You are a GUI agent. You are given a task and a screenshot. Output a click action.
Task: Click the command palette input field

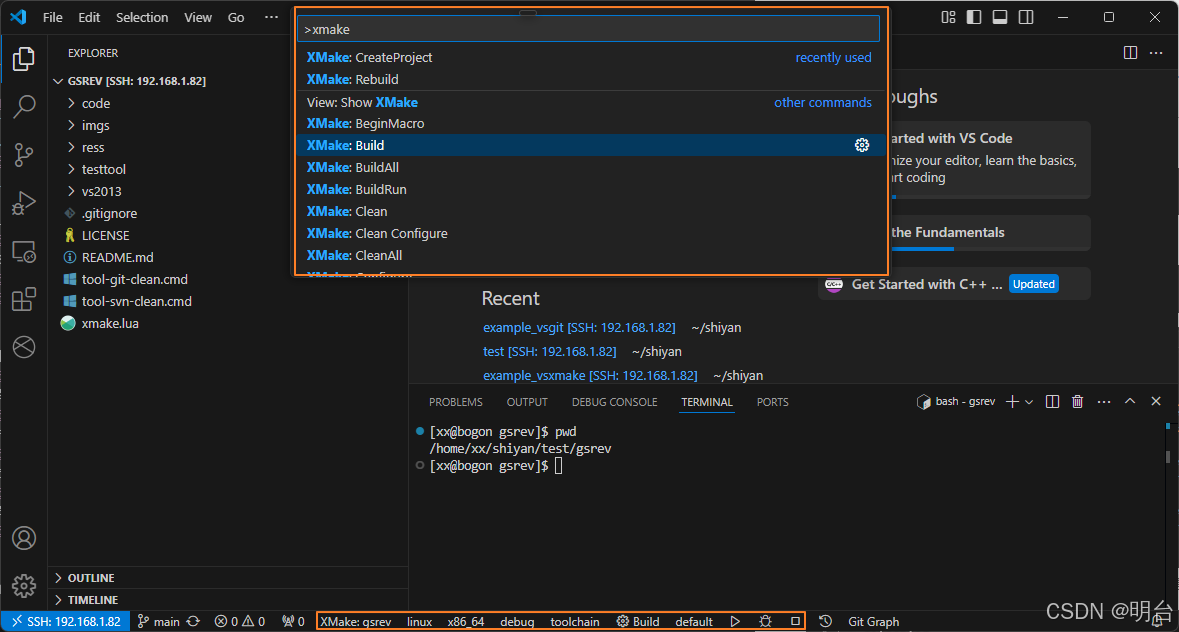pyautogui.click(x=589, y=29)
